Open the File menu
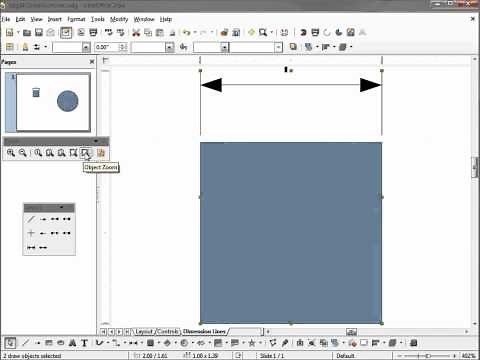The width and height of the screenshot is (480, 360). (x=6, y=19)
